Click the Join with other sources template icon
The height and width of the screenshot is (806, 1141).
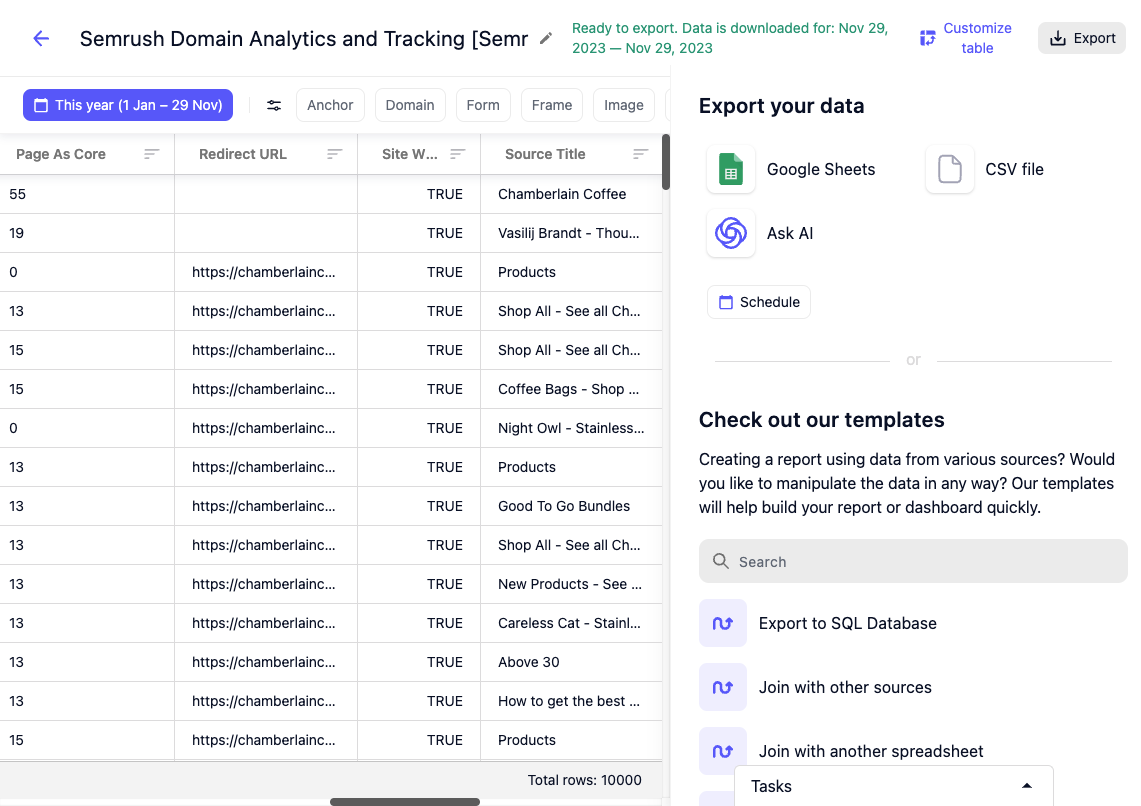click(722, 687)
